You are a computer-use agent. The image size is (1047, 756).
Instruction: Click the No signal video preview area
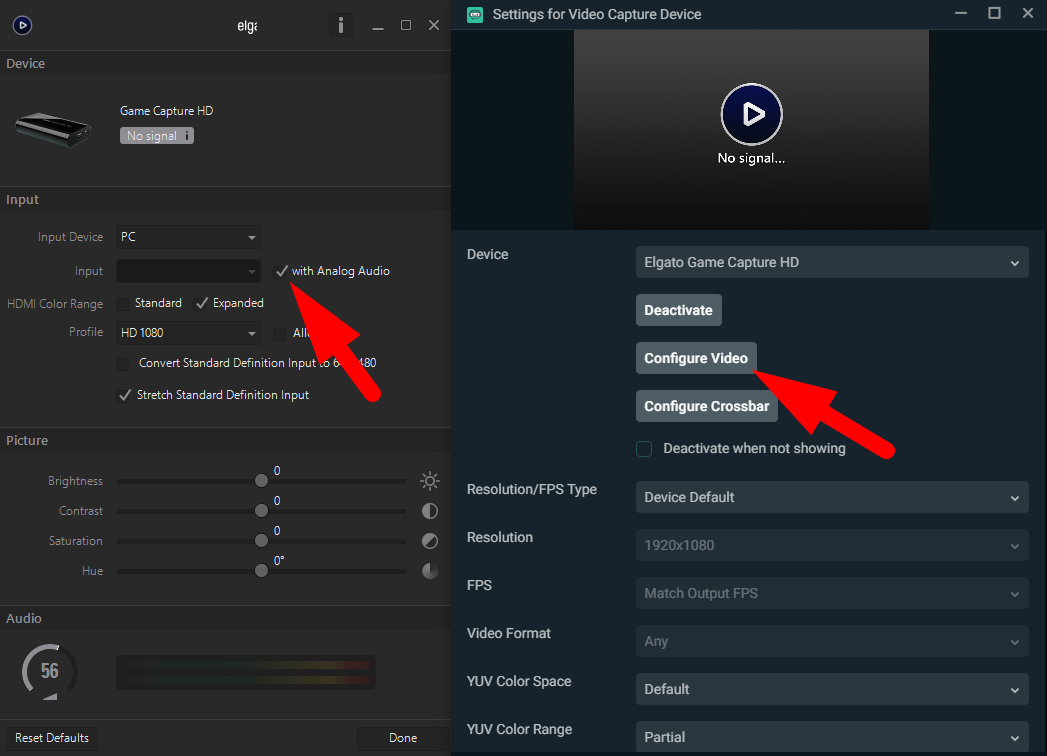click(x=751, y=130)
